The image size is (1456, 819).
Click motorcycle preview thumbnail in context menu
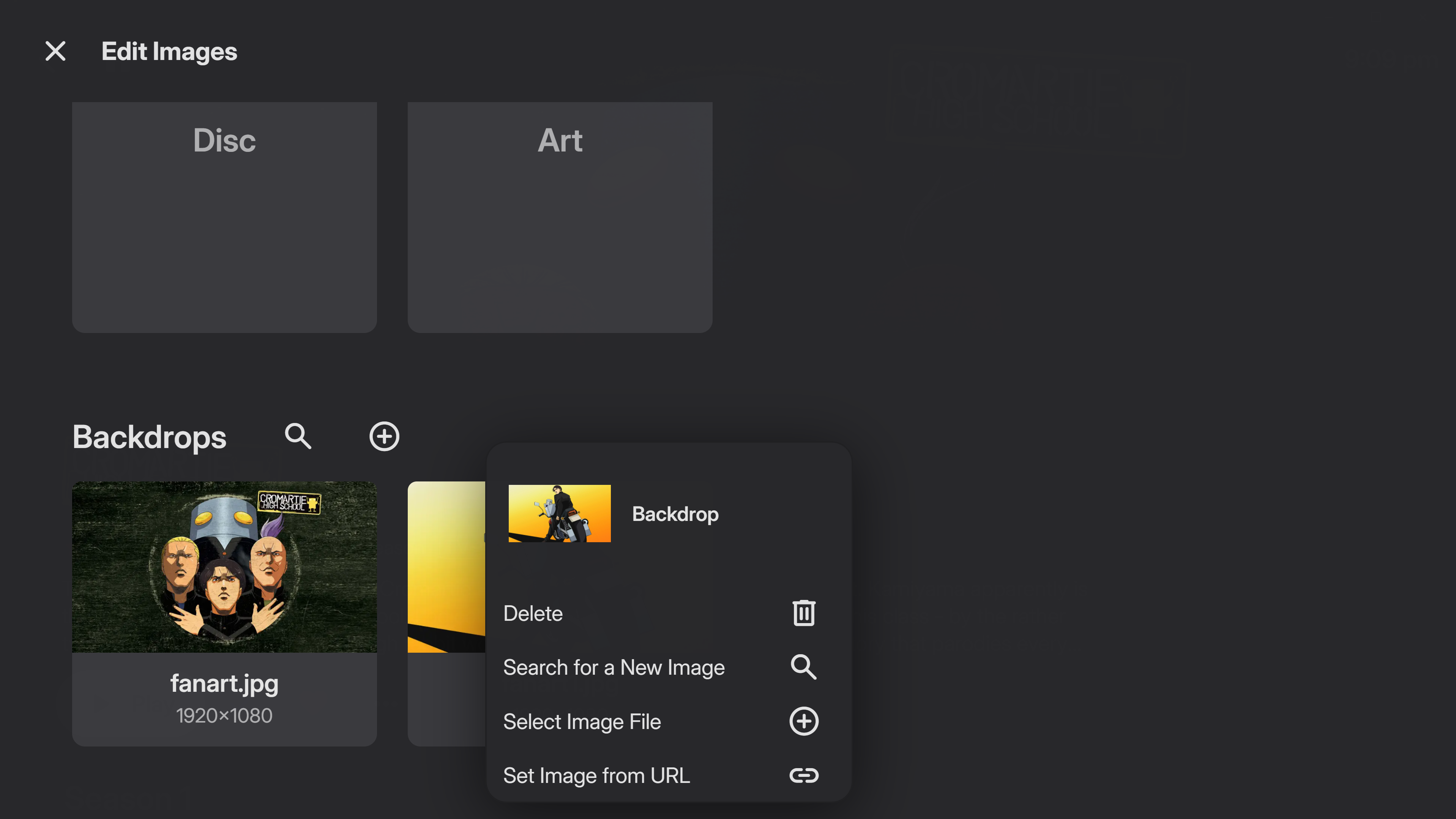tap(559, 513)
